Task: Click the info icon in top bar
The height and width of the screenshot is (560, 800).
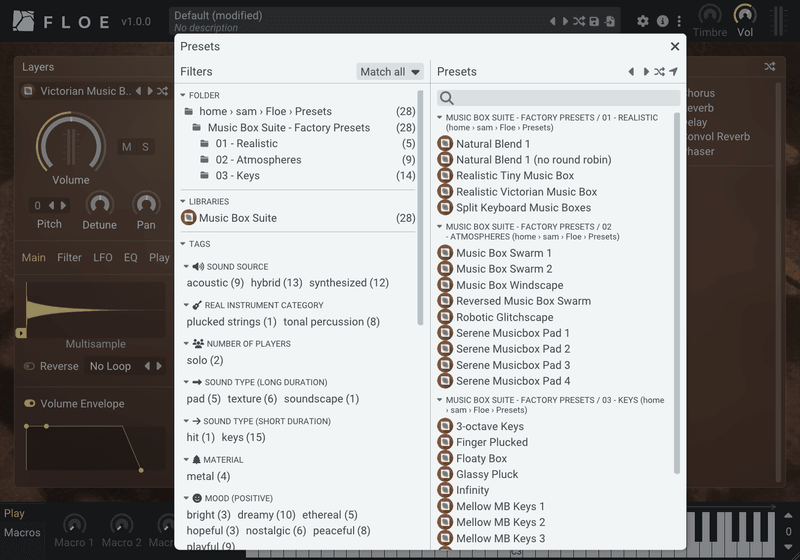Action: click(x=661, y=21)
